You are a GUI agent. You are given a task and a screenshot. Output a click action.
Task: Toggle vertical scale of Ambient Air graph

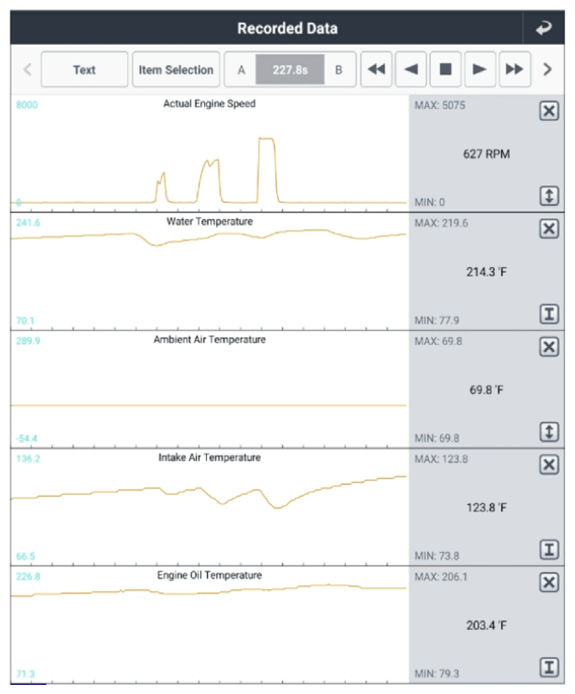pyautogui.click(x=549, y=432)
